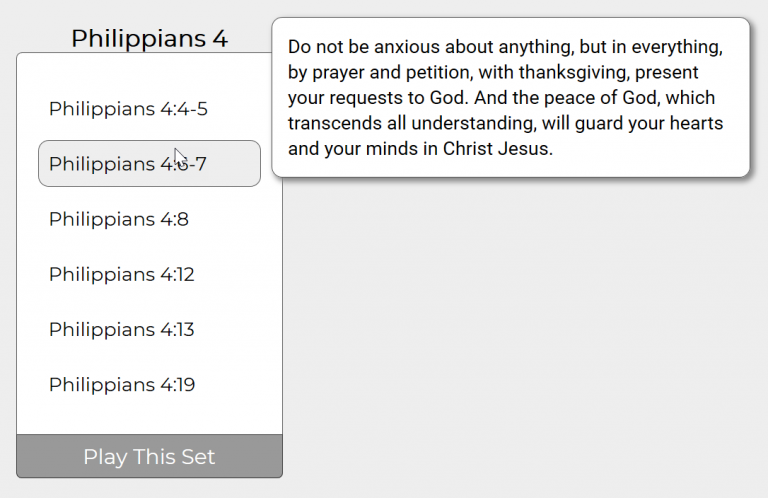768x498 pixels.
Task: Click the Philippians 4 heading
Action: pyautogui.click(x=149, y=38)
